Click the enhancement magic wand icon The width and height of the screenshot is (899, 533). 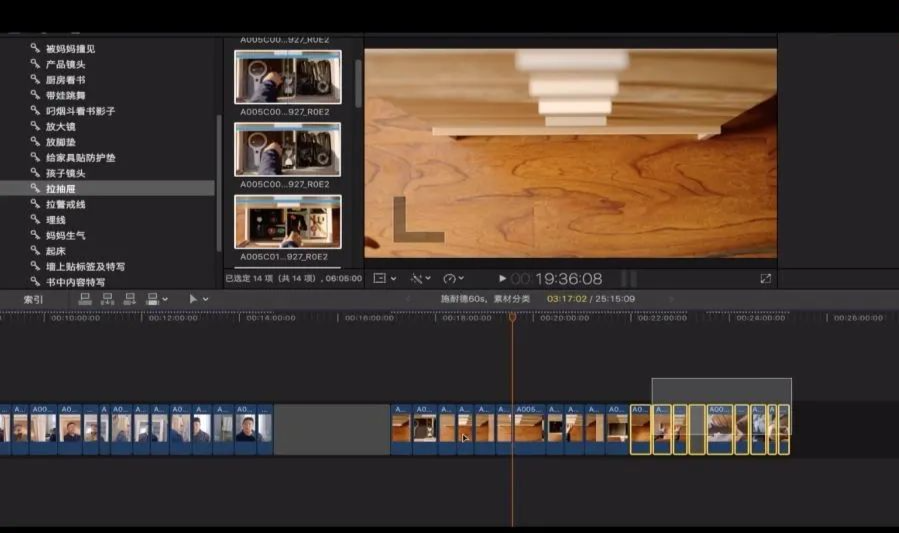click(x=417, y=278)
